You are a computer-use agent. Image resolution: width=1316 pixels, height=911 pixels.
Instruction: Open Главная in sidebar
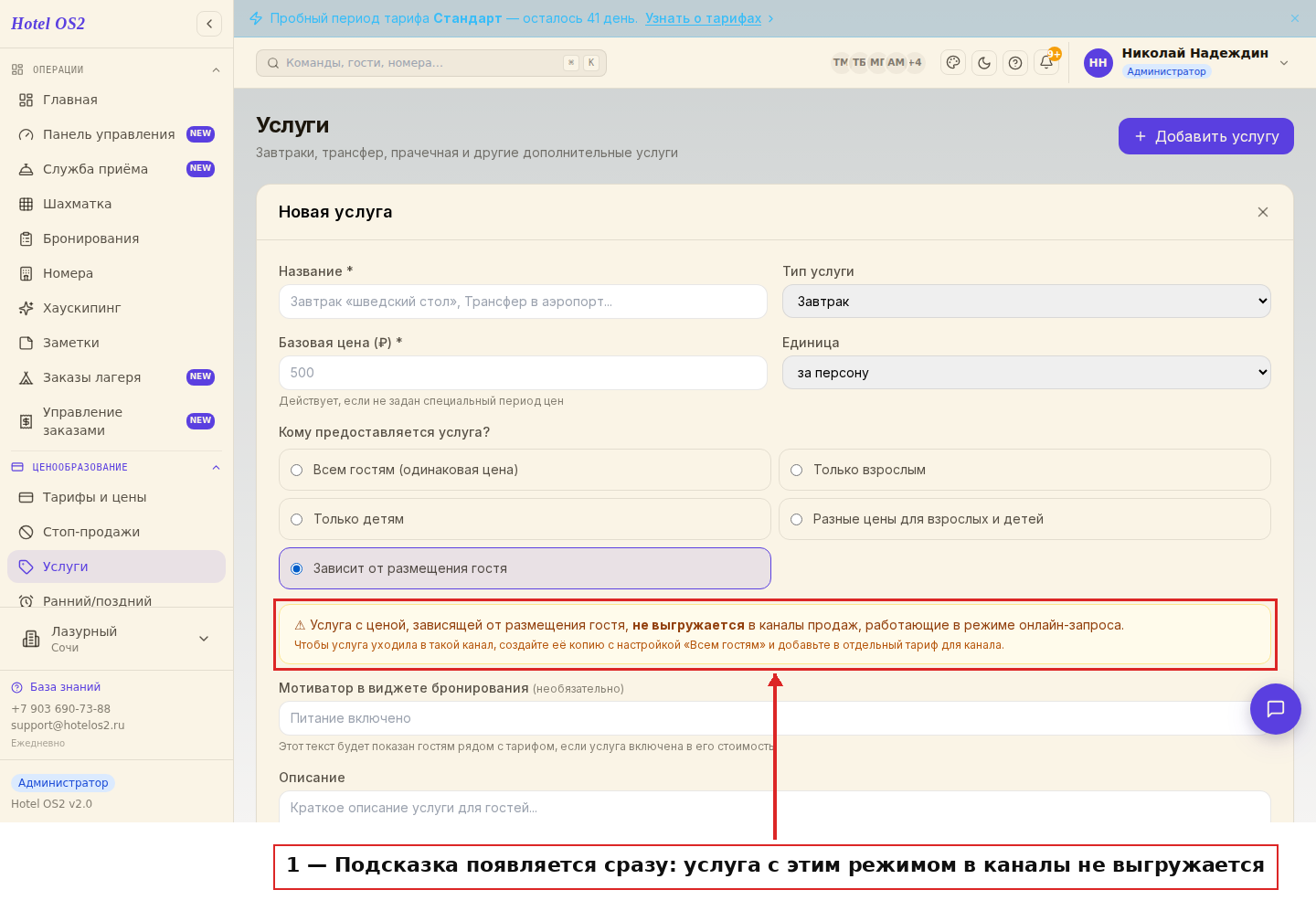[x=116, y=100]
